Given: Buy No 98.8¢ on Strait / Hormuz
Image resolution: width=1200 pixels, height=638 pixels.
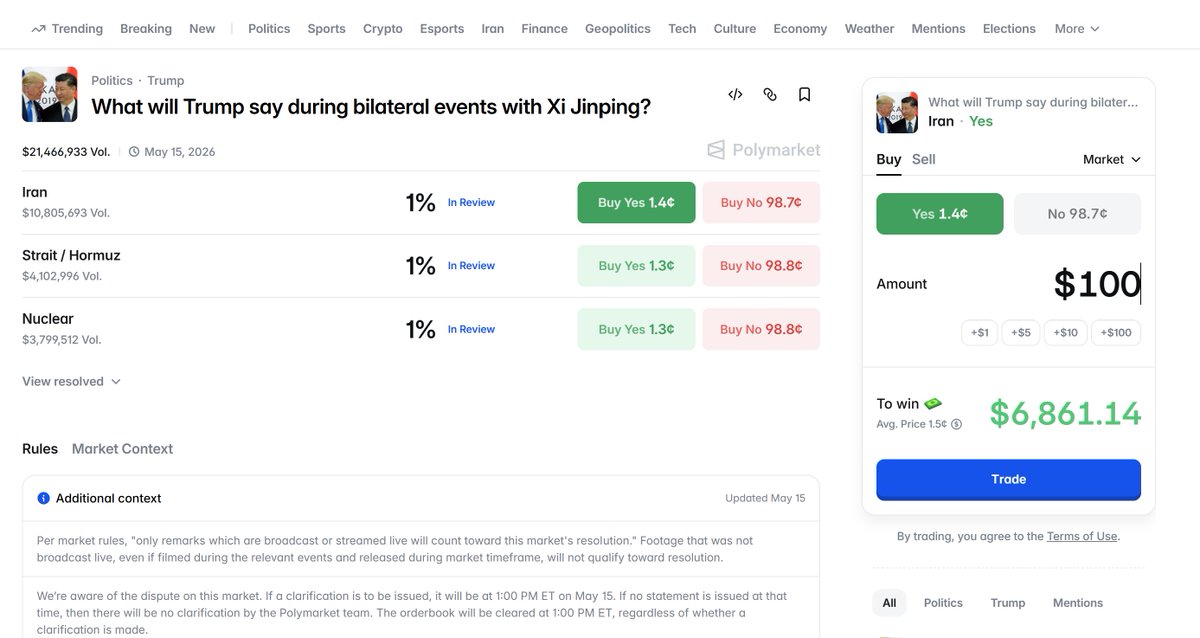Looking at the screenshot, I should (761, 266).
